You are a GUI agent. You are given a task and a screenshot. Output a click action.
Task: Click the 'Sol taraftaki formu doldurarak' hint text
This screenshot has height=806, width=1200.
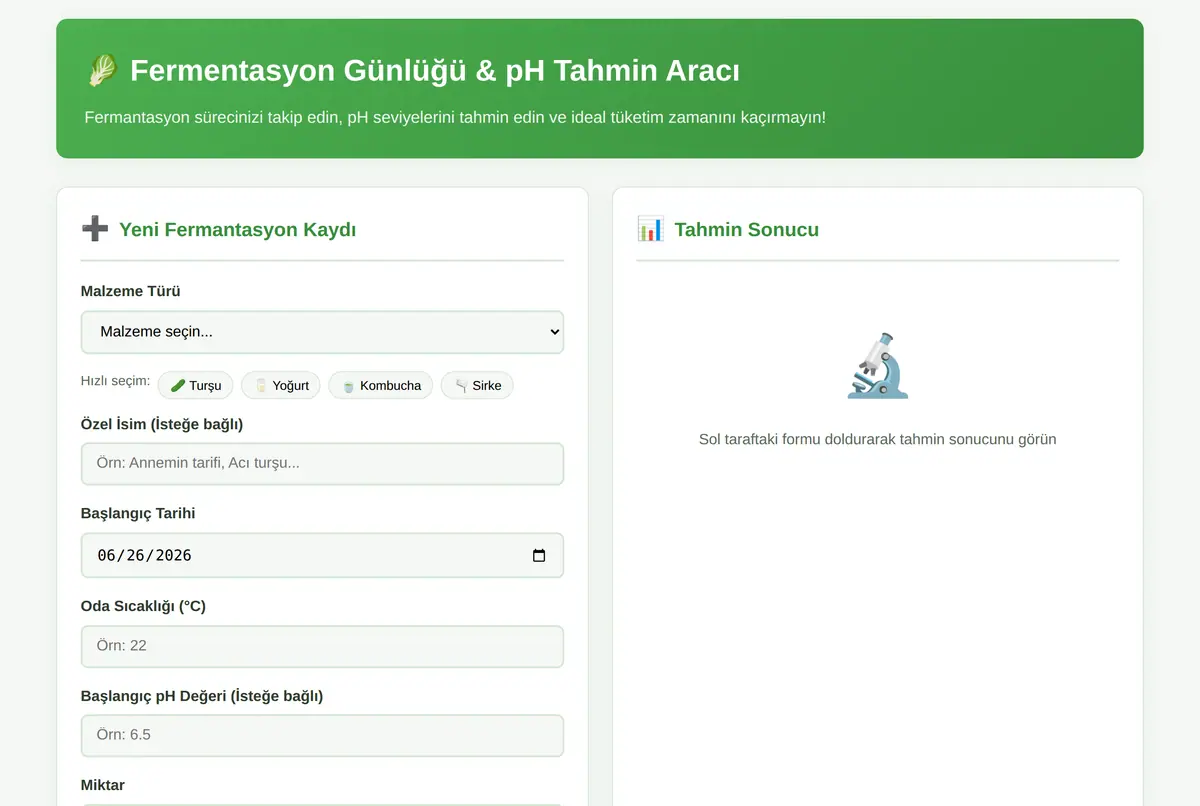pos(878,439)
